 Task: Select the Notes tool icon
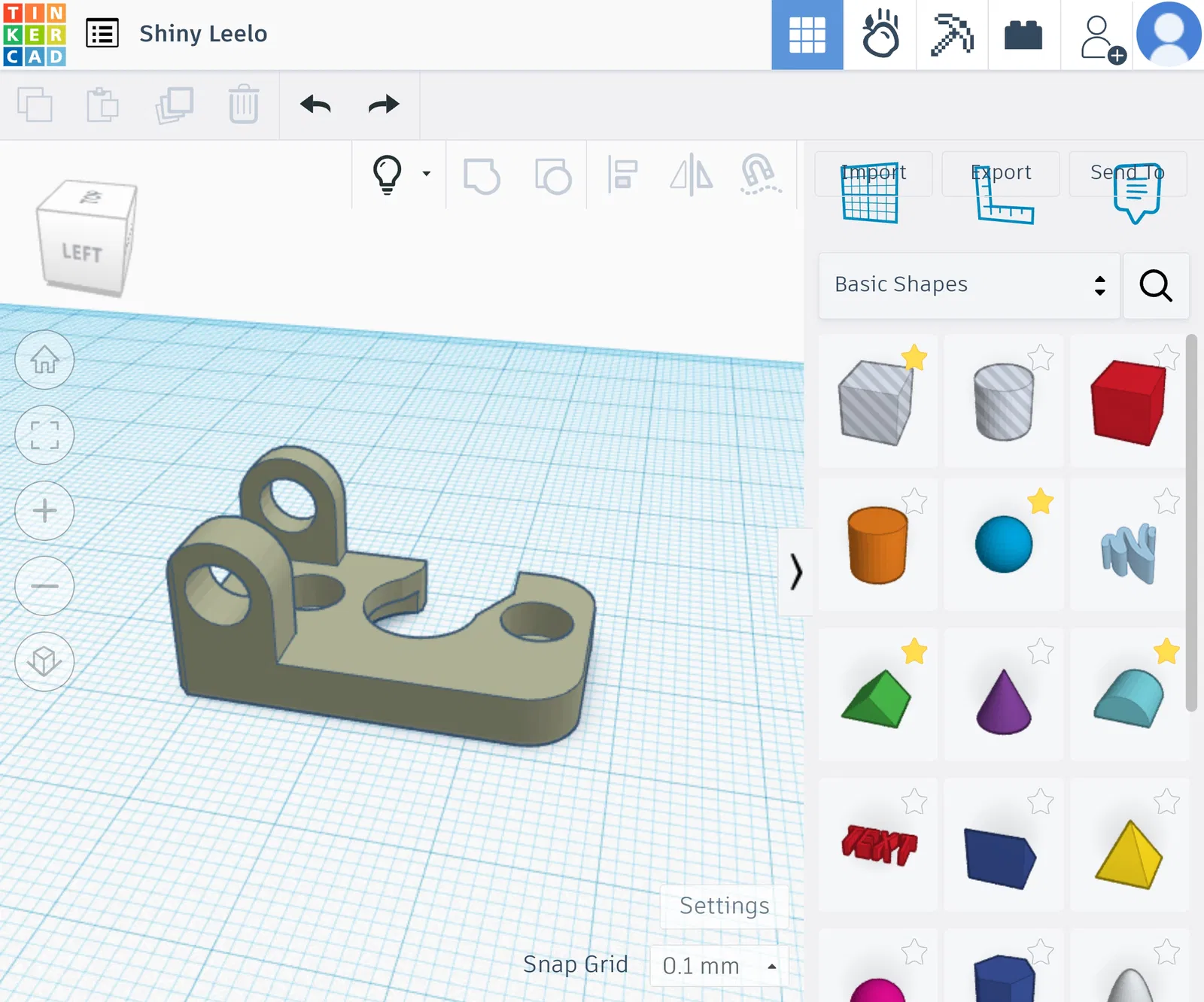(x=1137, y=193)
